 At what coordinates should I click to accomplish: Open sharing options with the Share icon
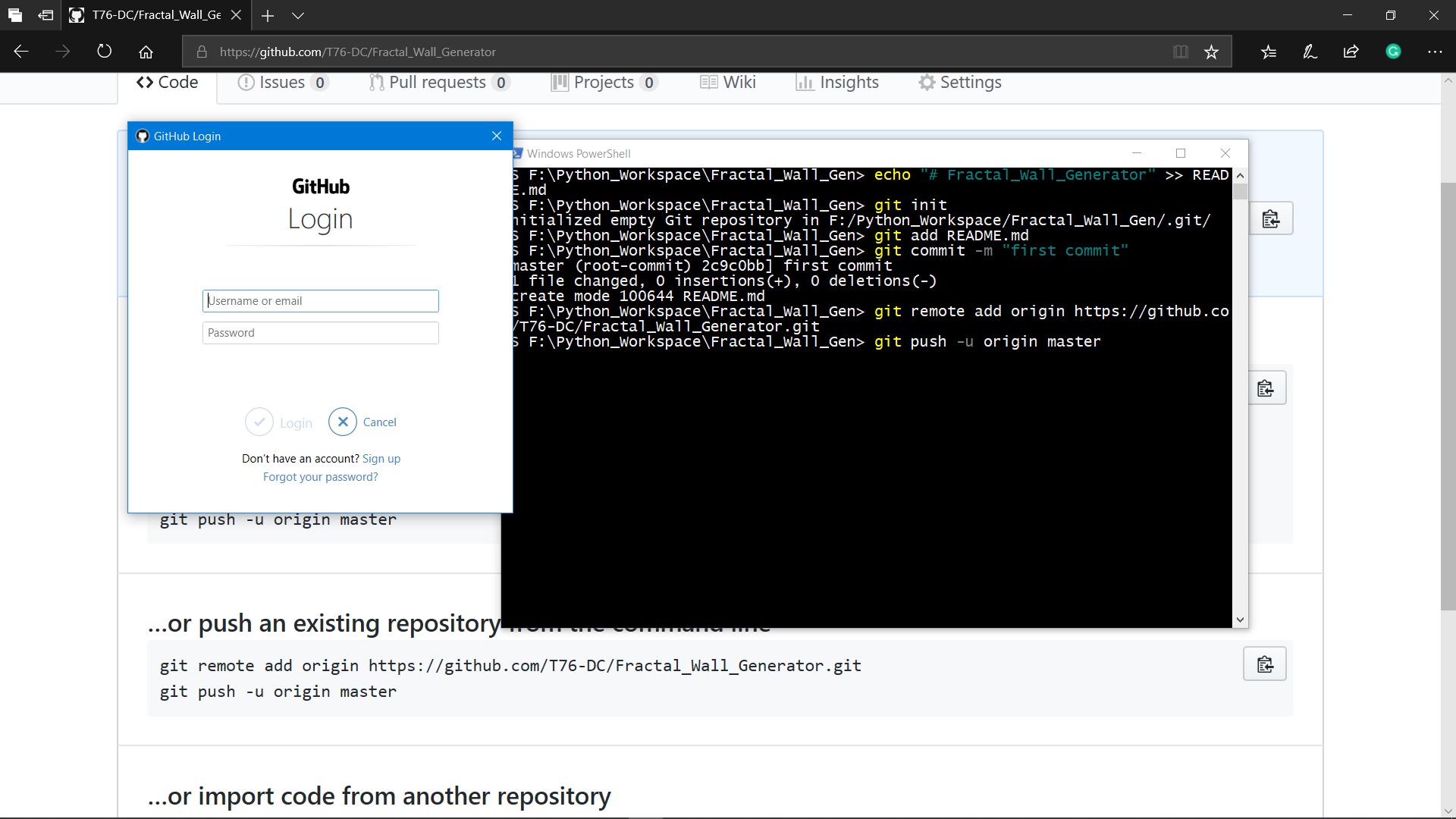tap(1351, 51)
